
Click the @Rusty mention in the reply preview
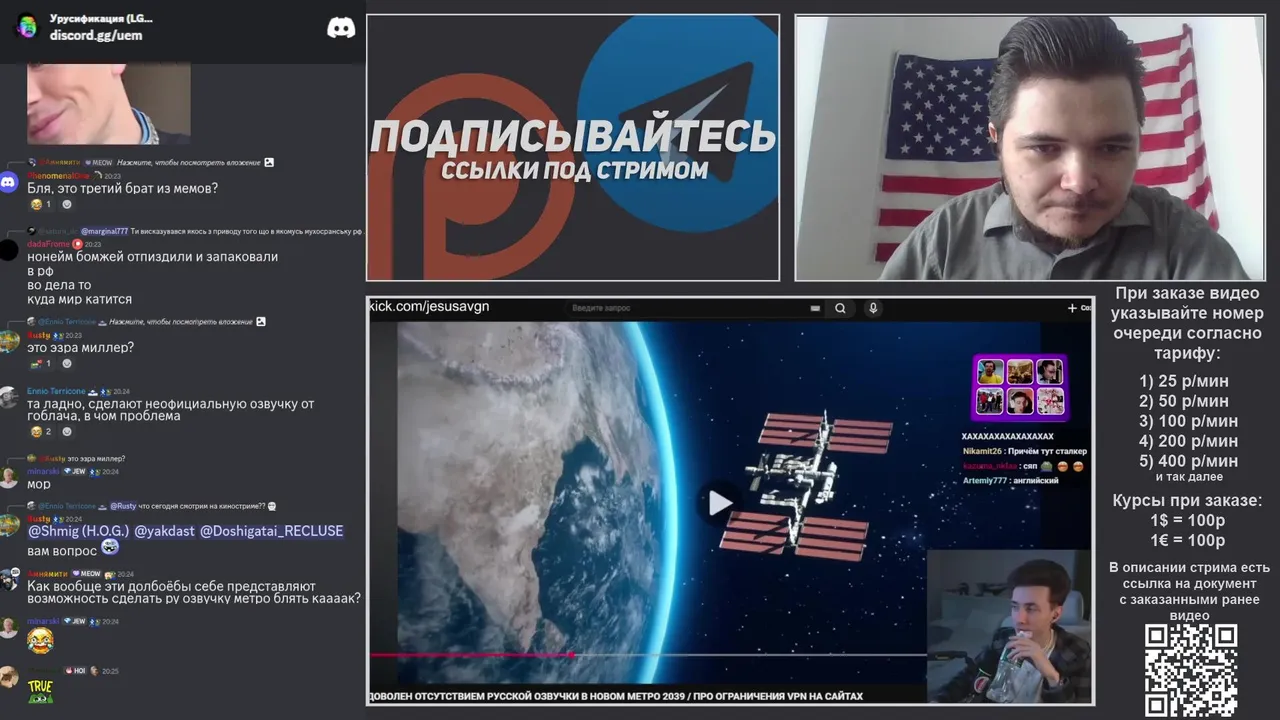point(123,506)
